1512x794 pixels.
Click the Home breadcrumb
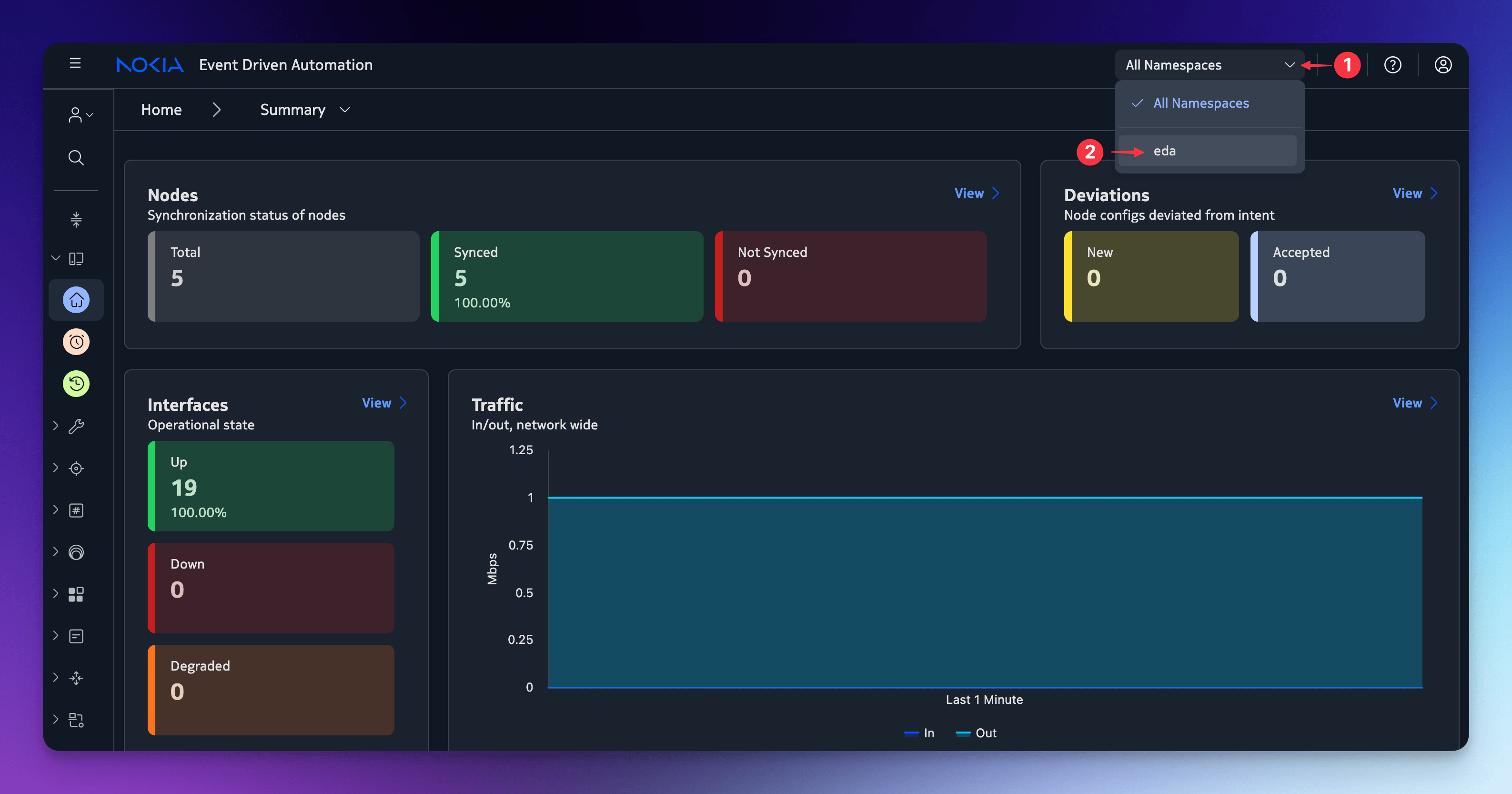[x=161, y=110]
